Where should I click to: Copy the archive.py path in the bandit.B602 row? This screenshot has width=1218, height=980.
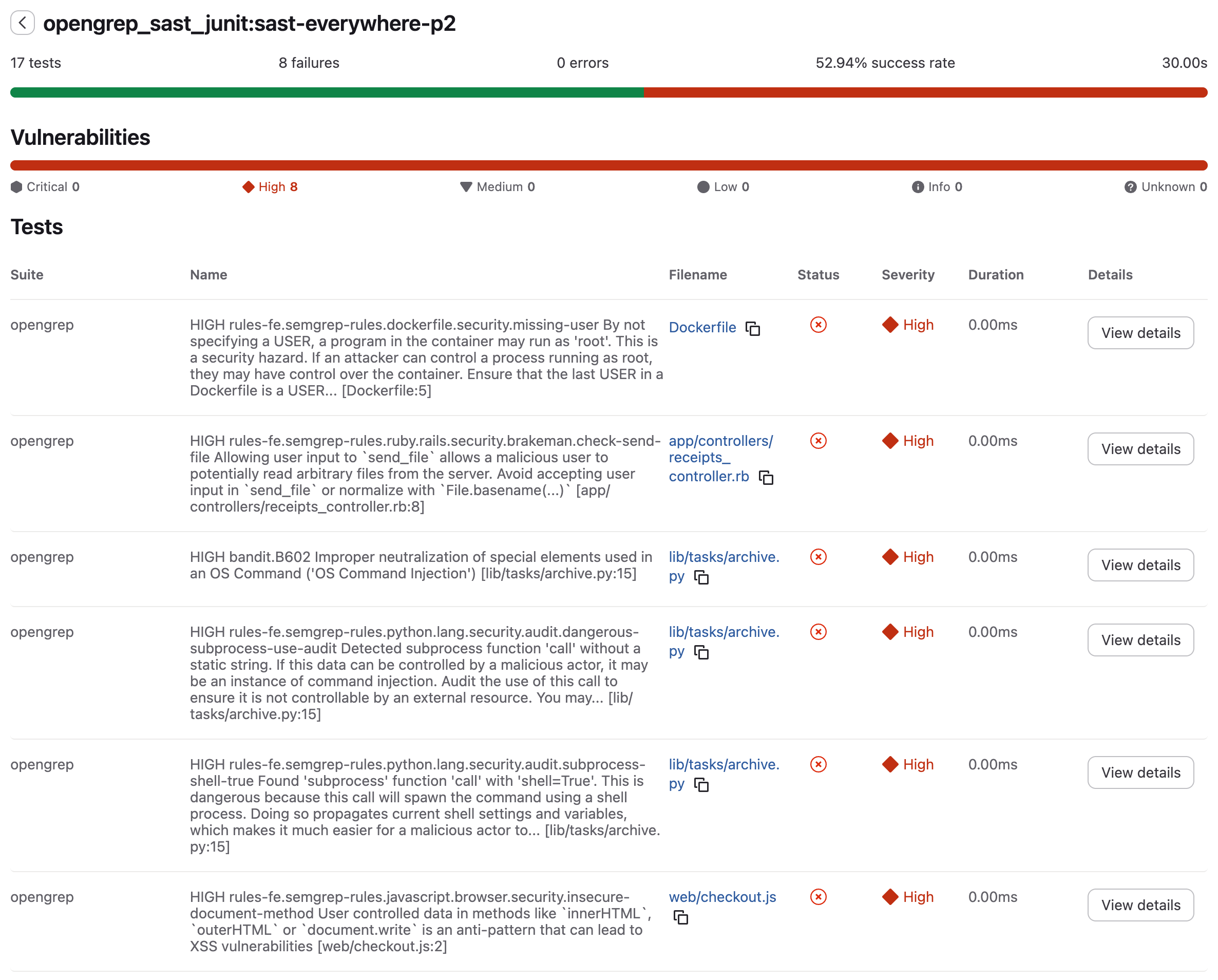click(701, 577)
